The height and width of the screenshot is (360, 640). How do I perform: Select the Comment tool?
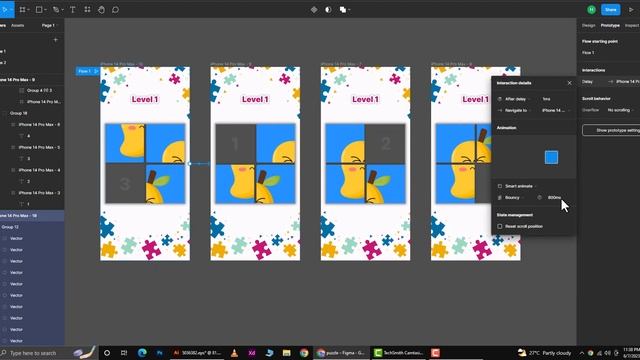click(116, 9)
